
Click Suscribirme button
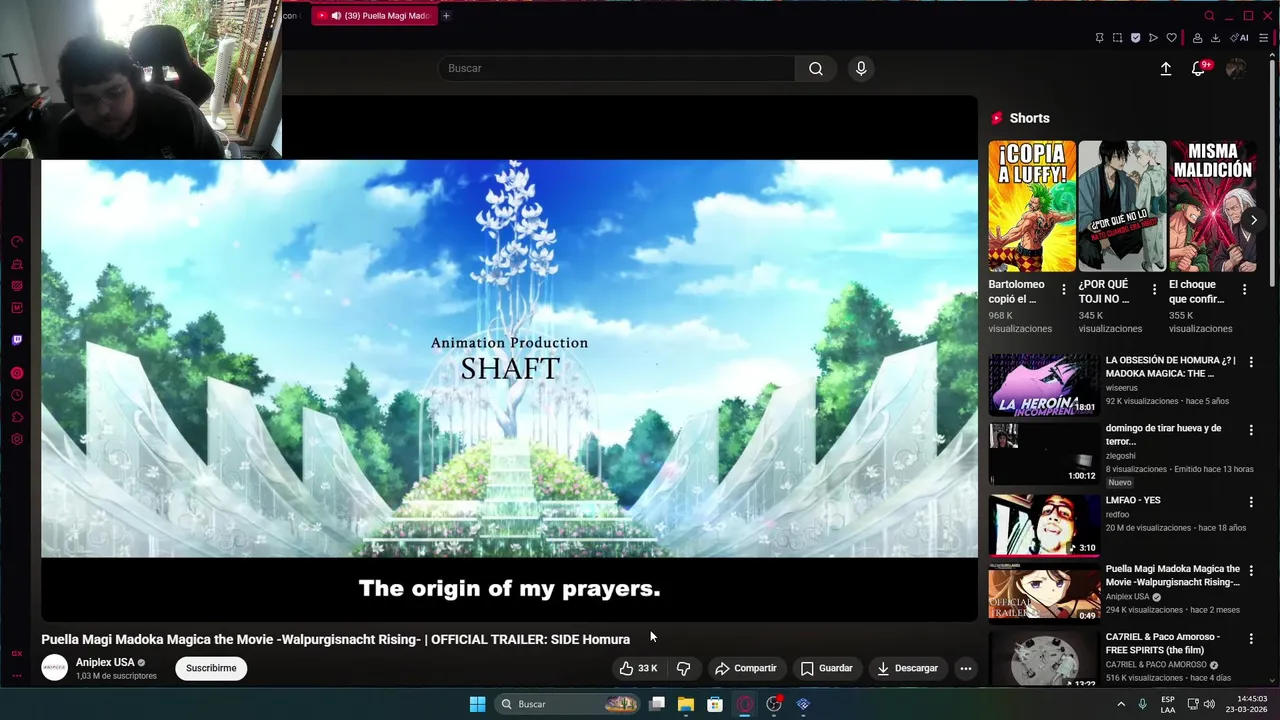click(211, 668)
